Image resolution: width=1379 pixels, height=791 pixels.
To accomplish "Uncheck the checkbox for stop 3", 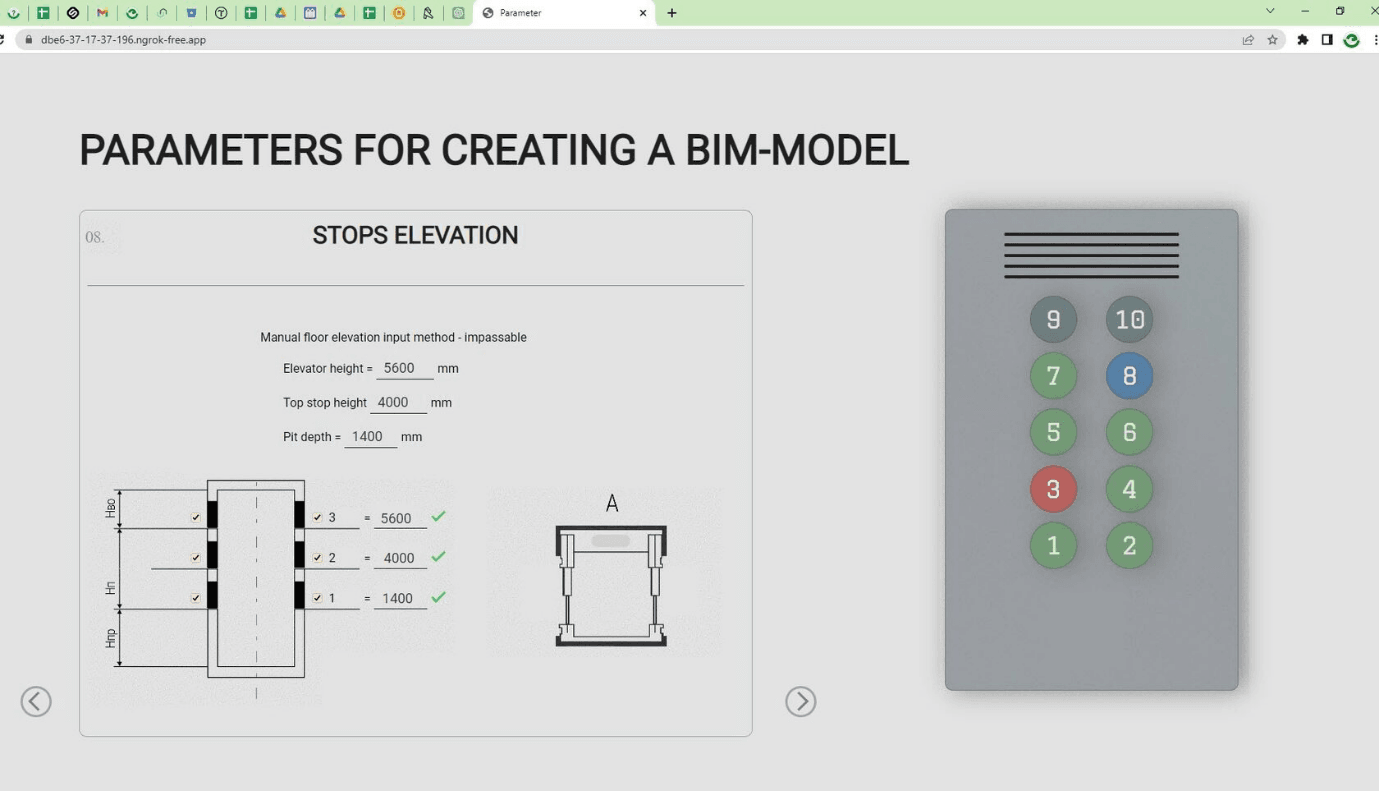I will (x=317, y=518).
